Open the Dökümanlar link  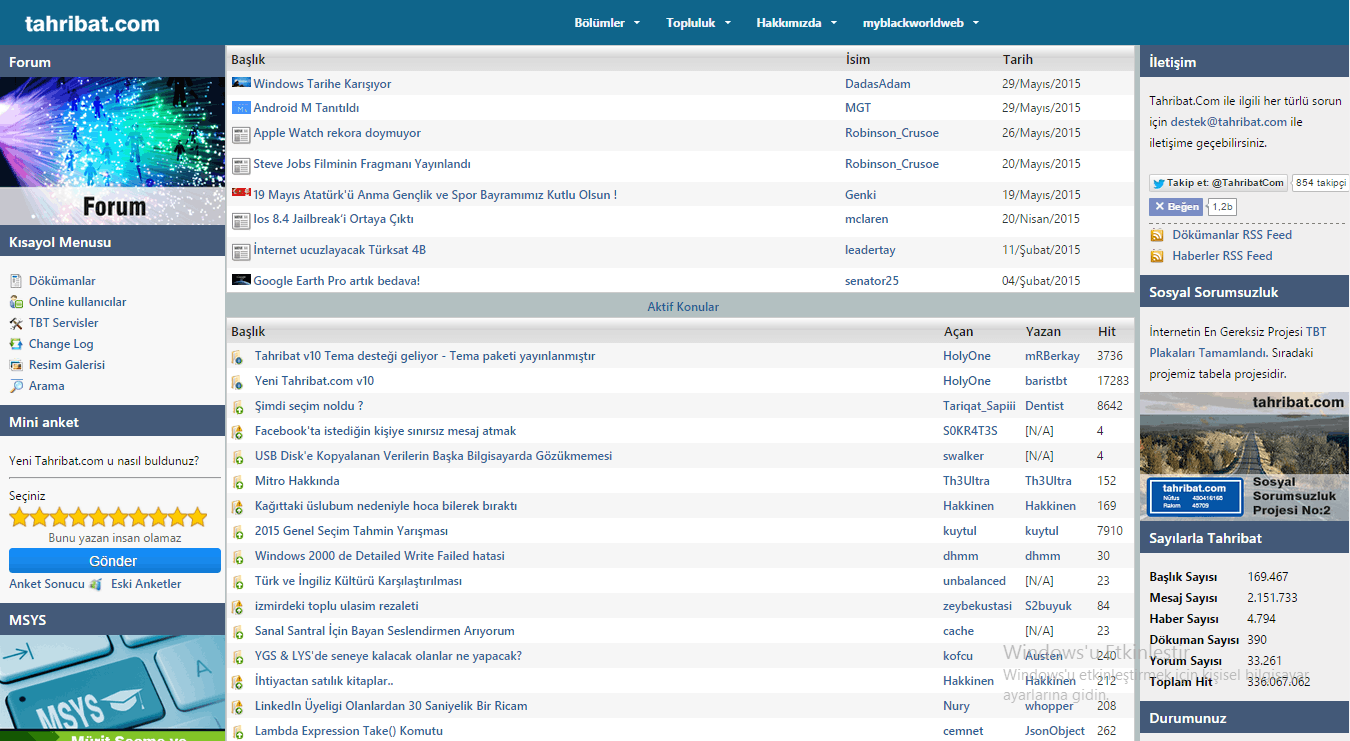[62, 281]
